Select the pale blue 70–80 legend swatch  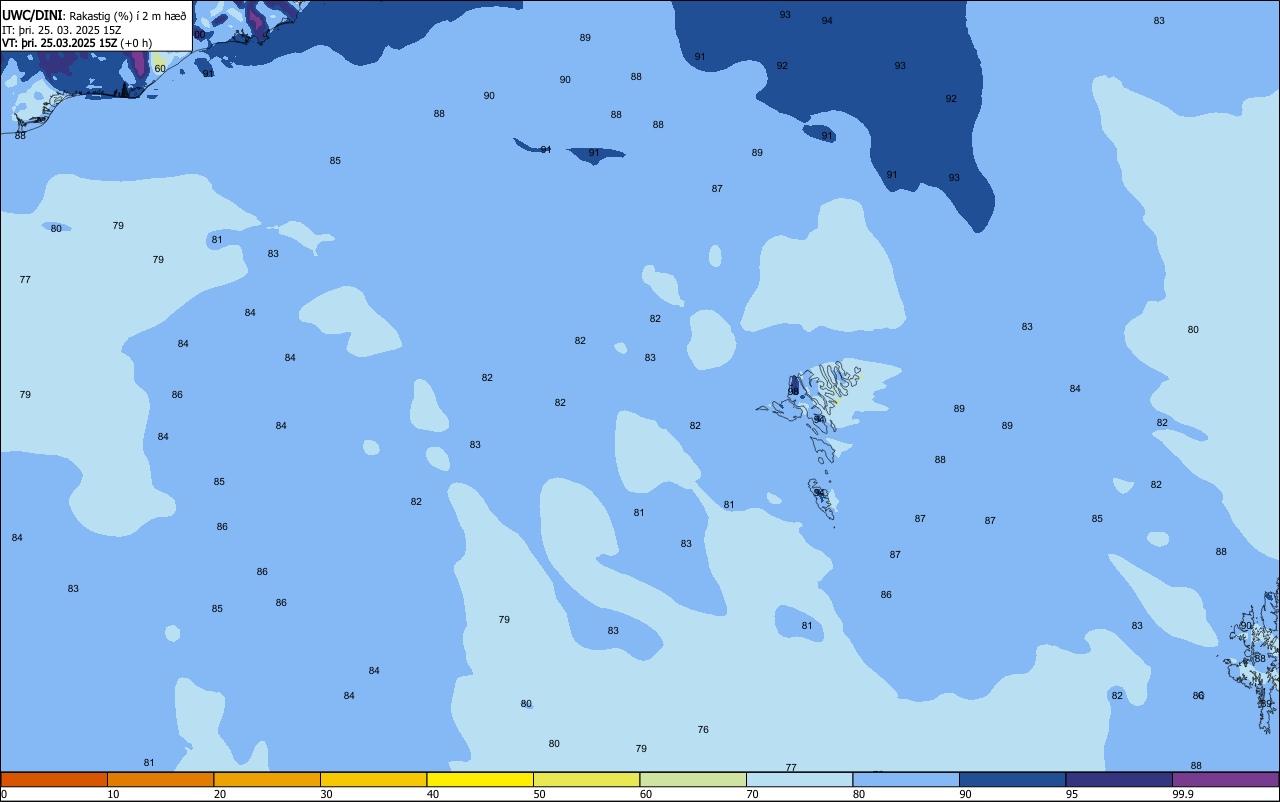pyautogui.click(x=799, y=779)
